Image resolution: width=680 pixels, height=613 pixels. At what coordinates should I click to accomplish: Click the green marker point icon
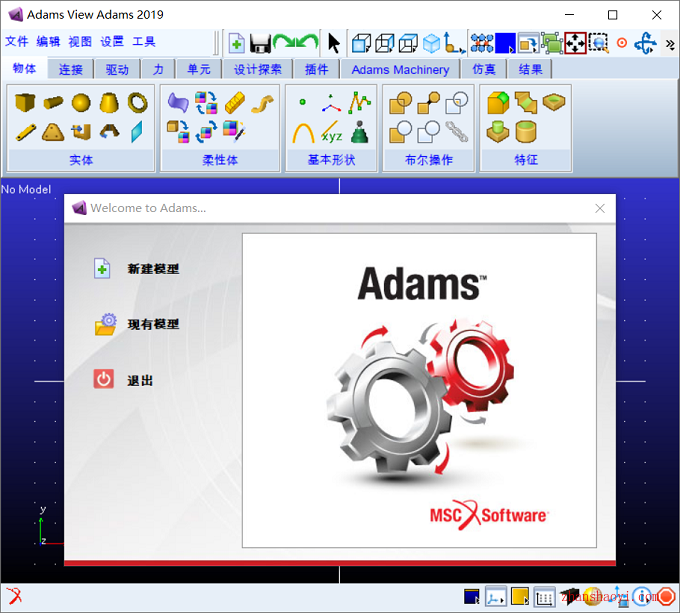302,102
